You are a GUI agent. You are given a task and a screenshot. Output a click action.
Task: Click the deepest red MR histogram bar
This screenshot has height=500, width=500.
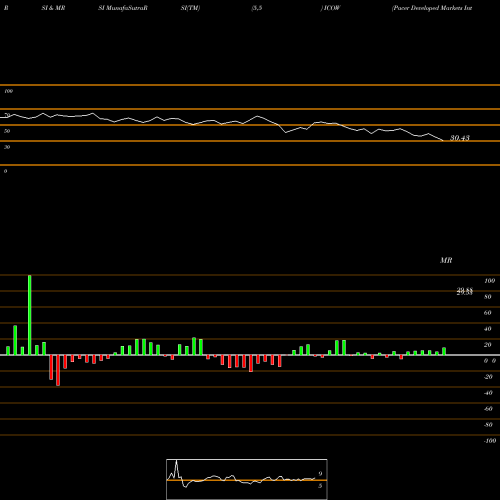(58, 370)
